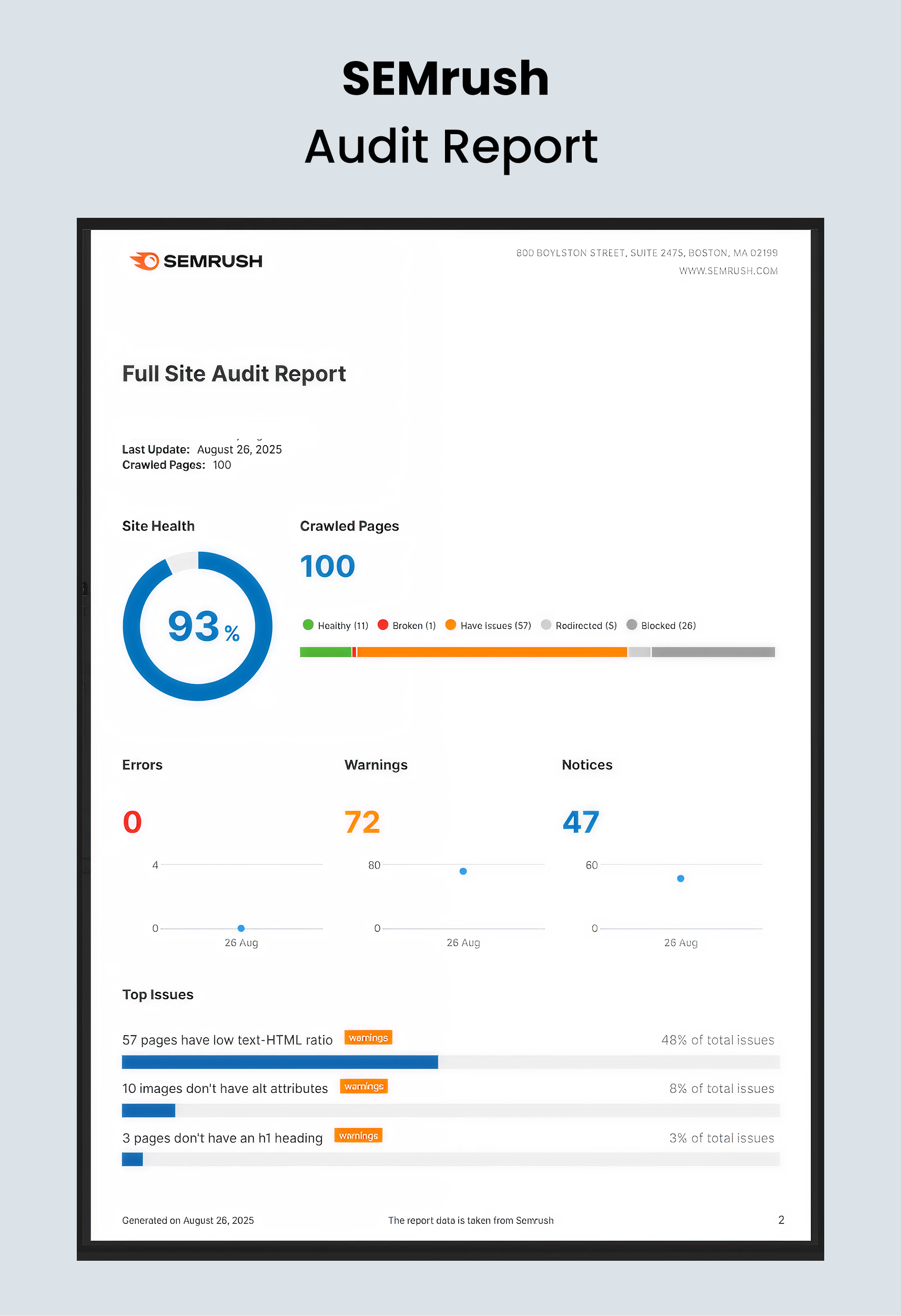
Task: Click the Site Health donut chart
Action: coord(196,626)
